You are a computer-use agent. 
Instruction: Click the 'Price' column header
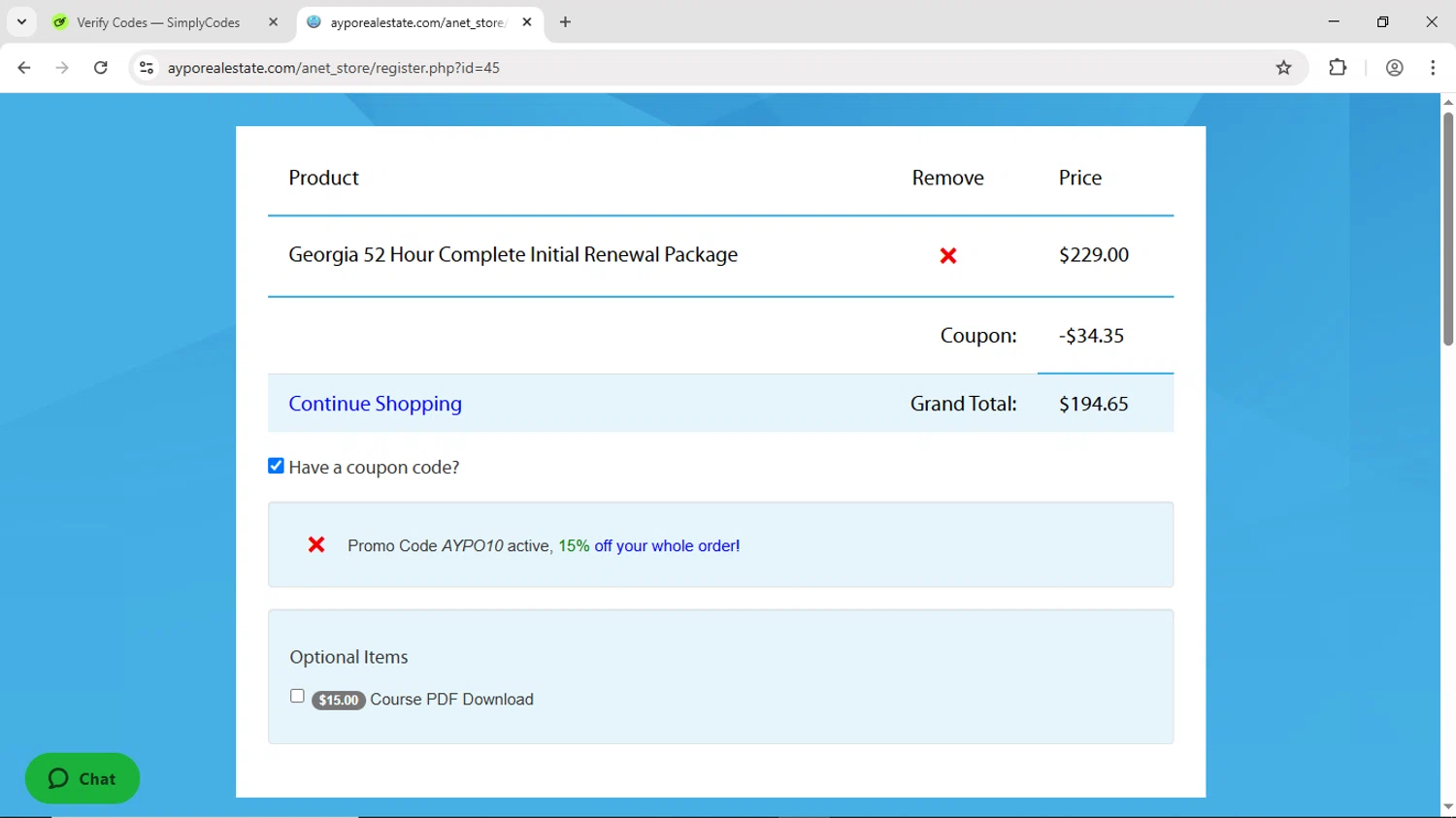pyautogui.click(x=1079, y=178)
